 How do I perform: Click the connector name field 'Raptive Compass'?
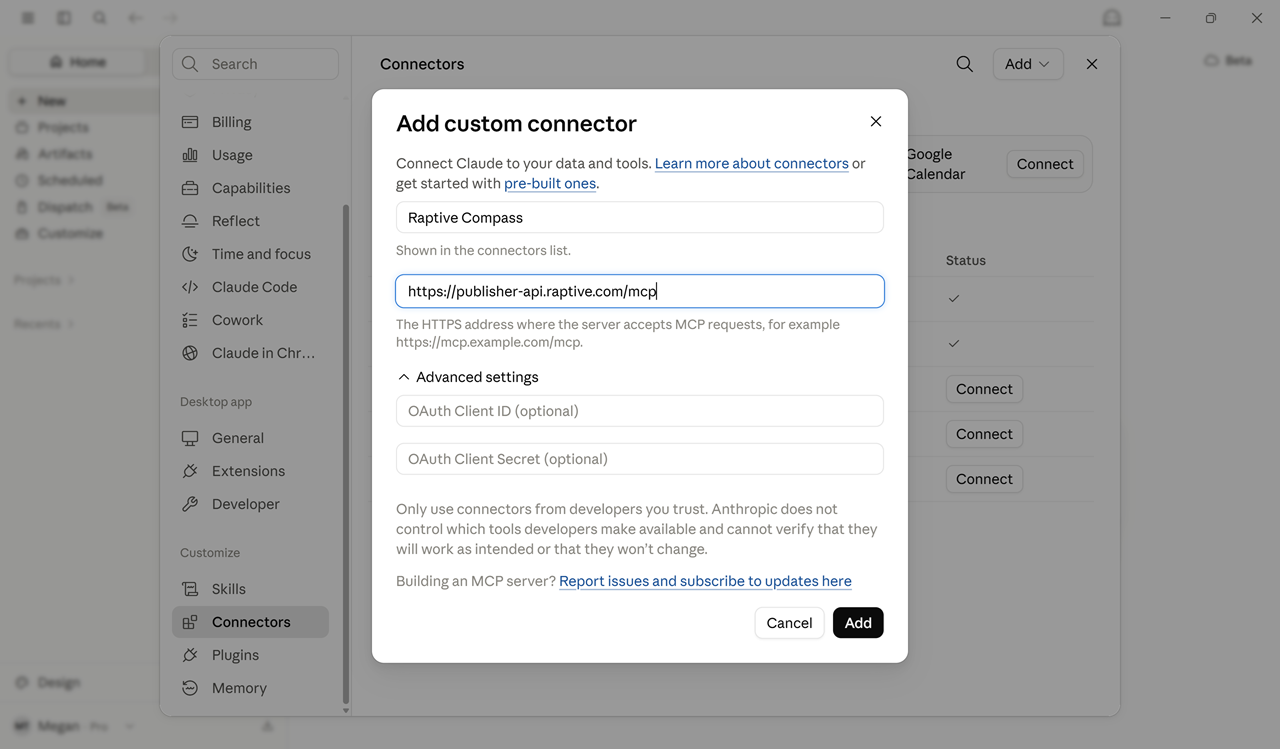tap(640, 218)
